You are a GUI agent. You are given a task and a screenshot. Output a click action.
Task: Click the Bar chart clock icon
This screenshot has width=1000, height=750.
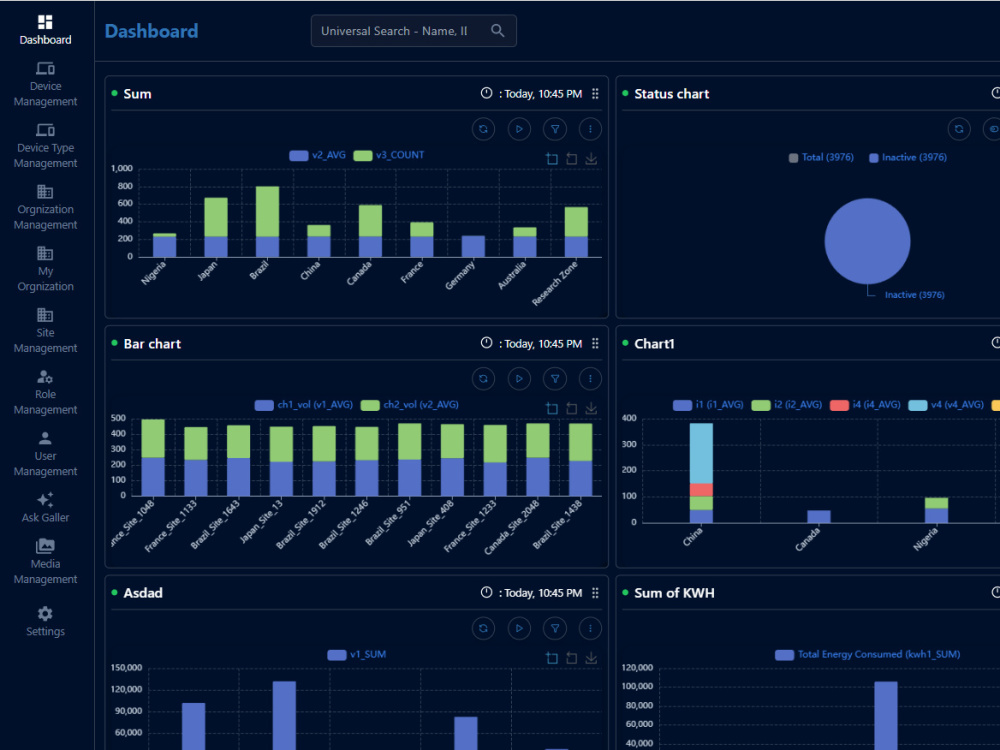[486, 343]
